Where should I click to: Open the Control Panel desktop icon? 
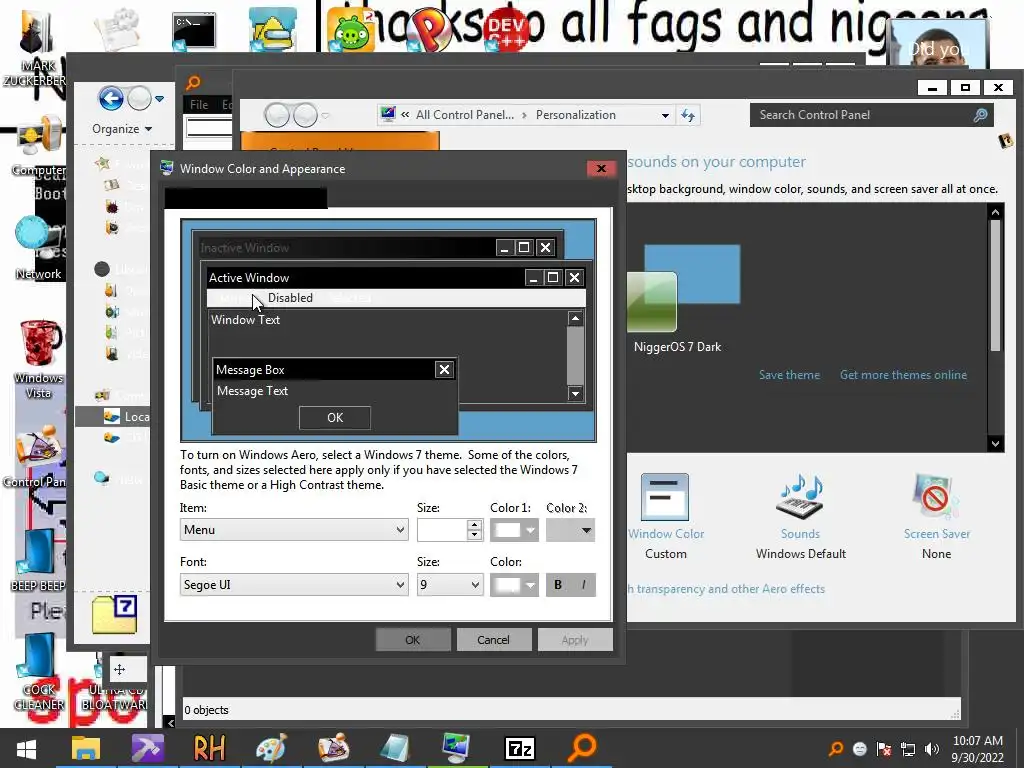pos(38,457)
